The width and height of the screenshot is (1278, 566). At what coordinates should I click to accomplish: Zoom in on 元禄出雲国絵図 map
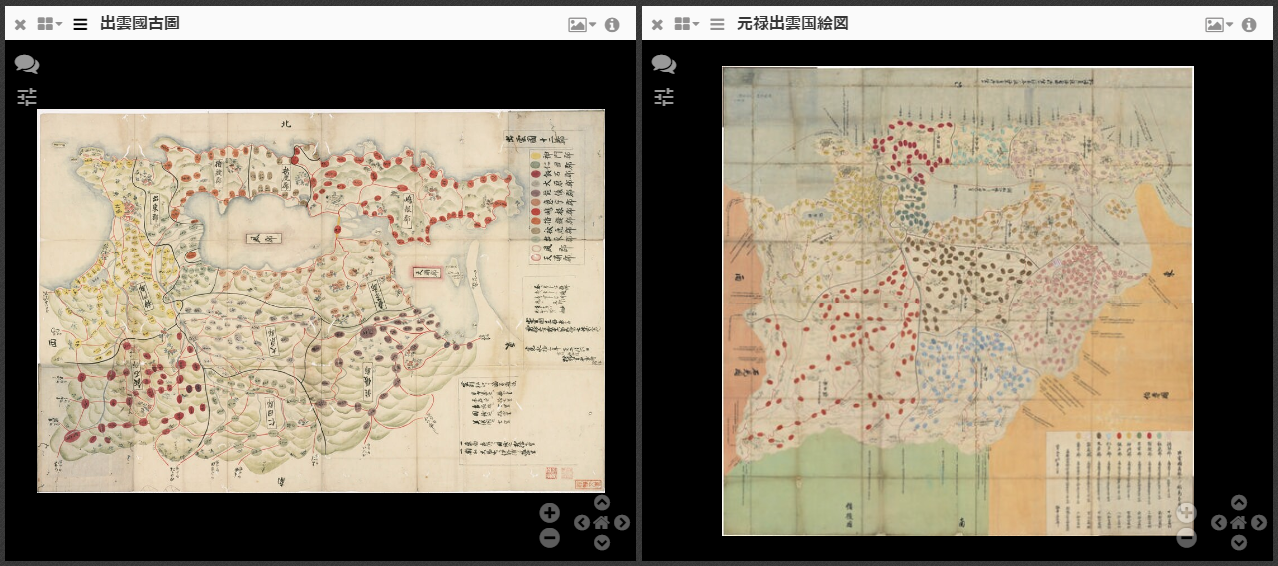click(1186, 513)
